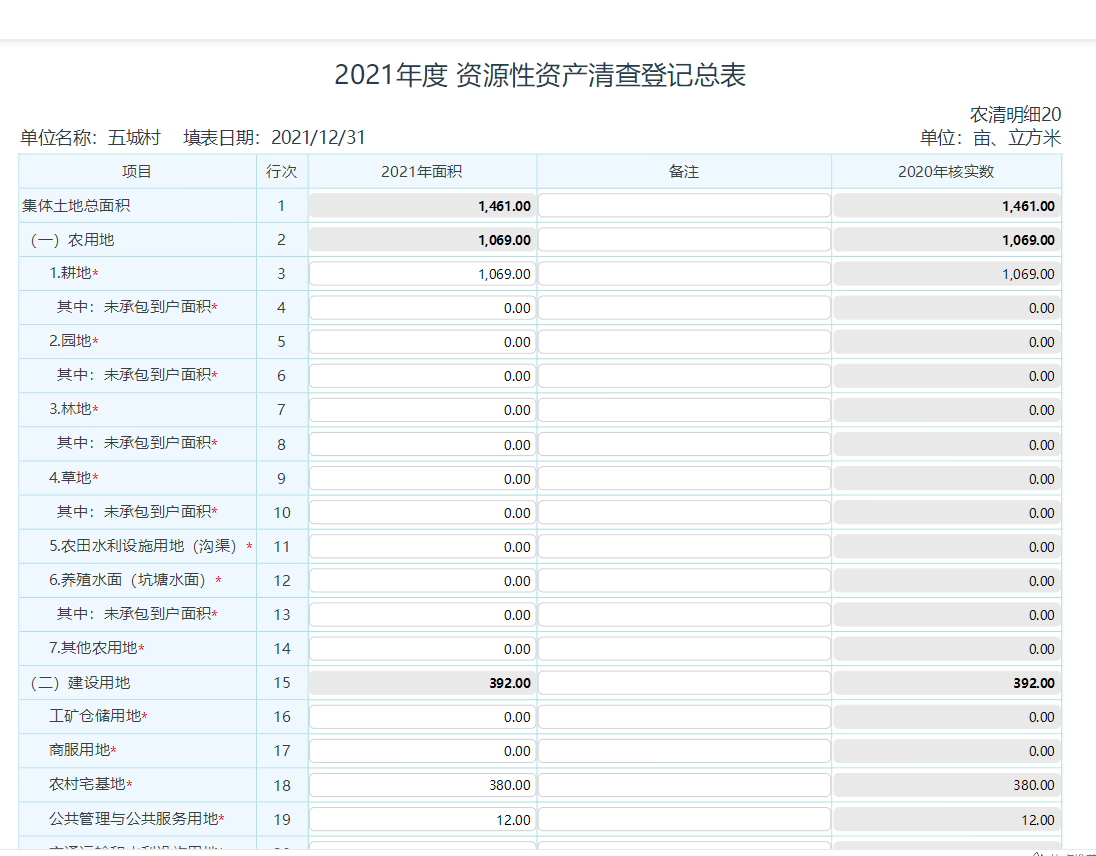Click remarks field for 商服用地
The image size is (1096, 856).
tap(684, 751)
